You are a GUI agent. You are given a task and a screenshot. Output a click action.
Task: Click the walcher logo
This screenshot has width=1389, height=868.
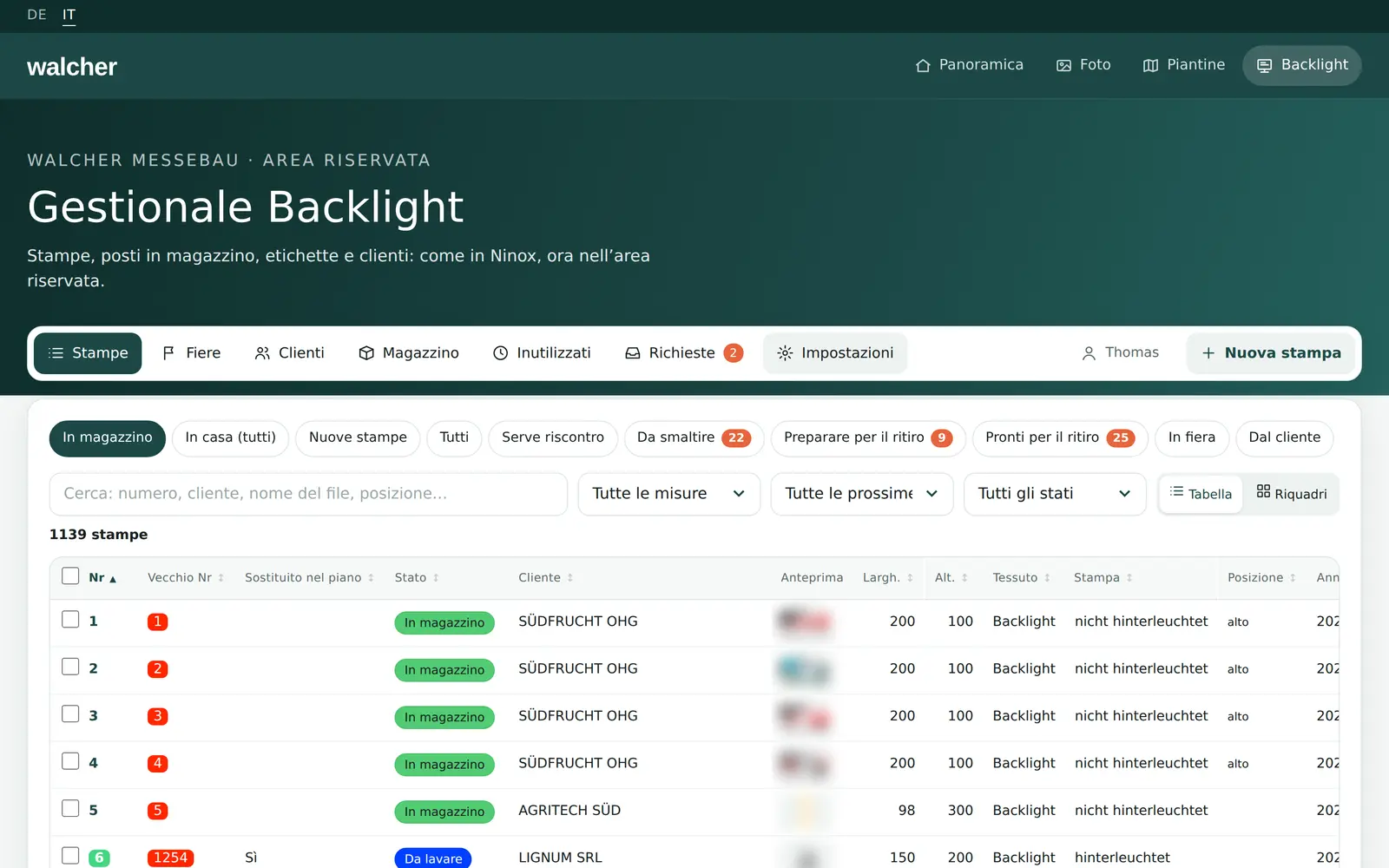pyautogui.click(x=72, y=67)
